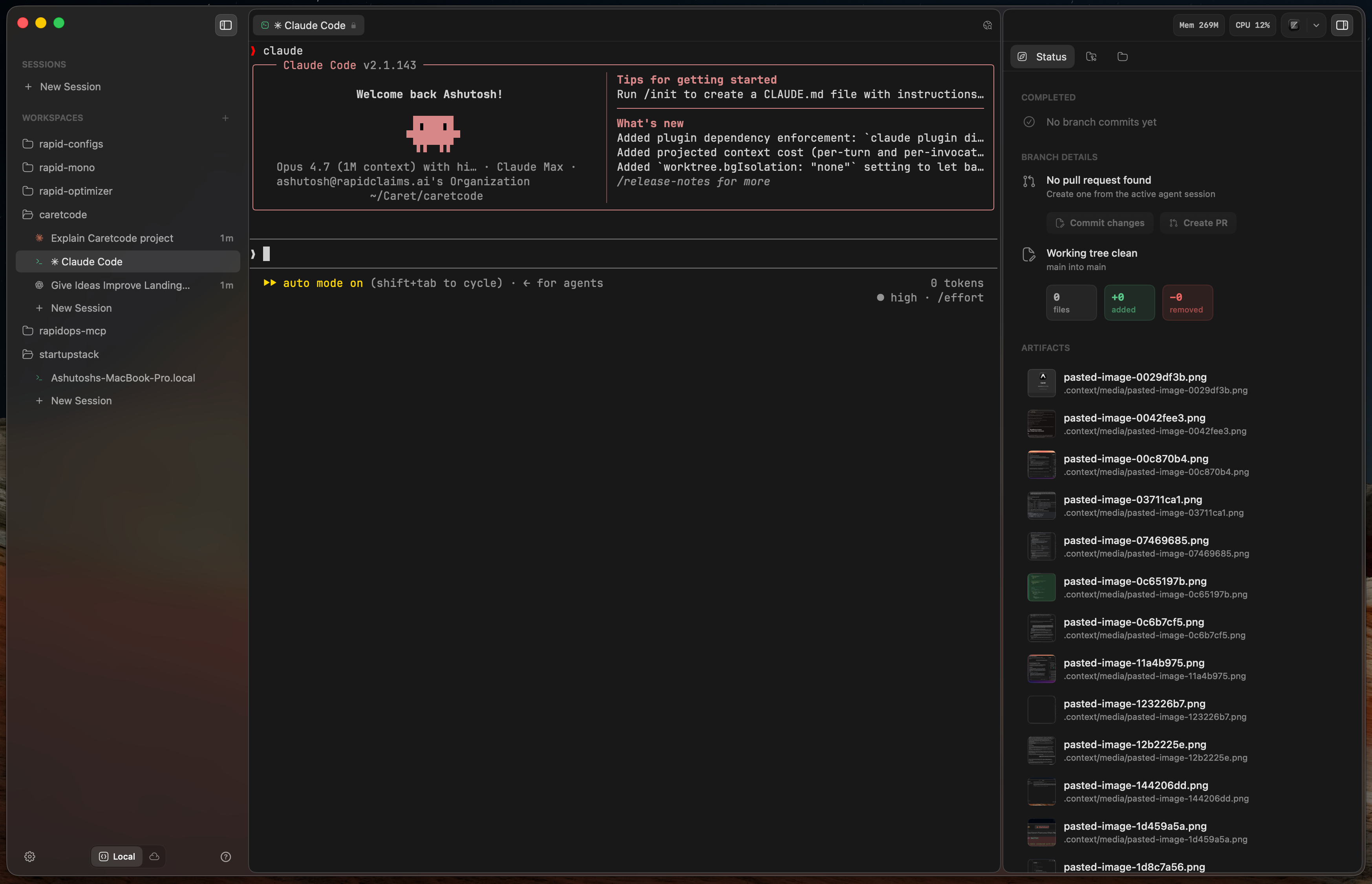This screenshot has width=1372, height=884.
Task: Select artifact name pasted-image-12b2225e.png
Action: [1134, 745]
